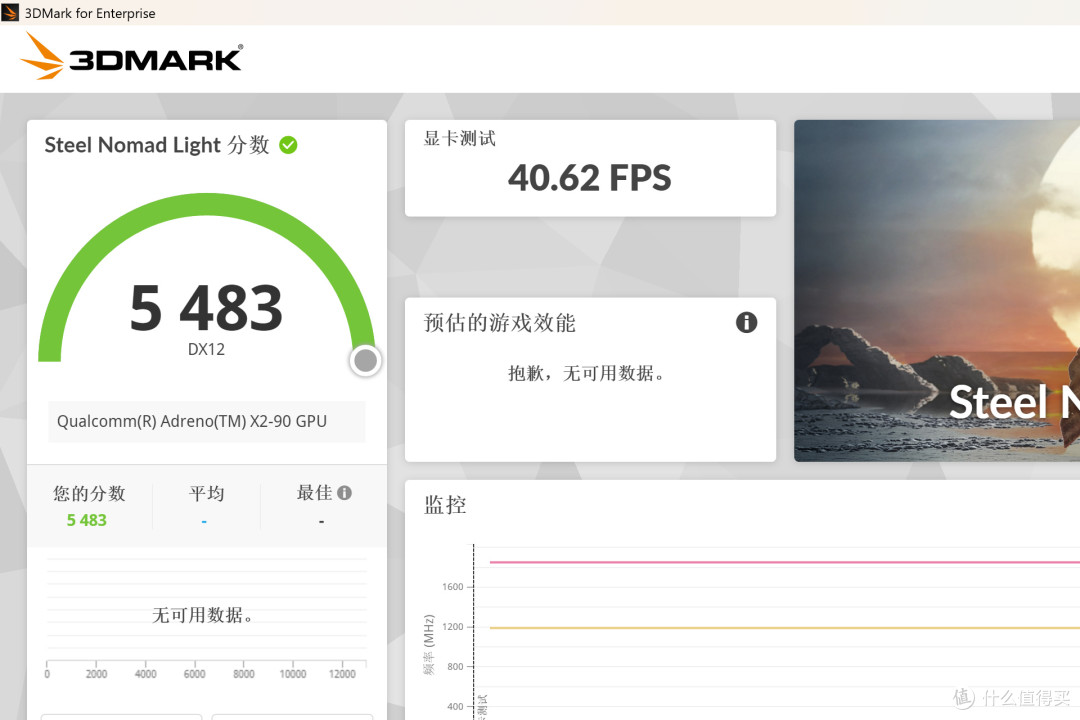Select the Qualcomm(R) Adreno(TM) X2-90 GPU label
This screenshot has width=1080, height=720.
click(192, 421)
